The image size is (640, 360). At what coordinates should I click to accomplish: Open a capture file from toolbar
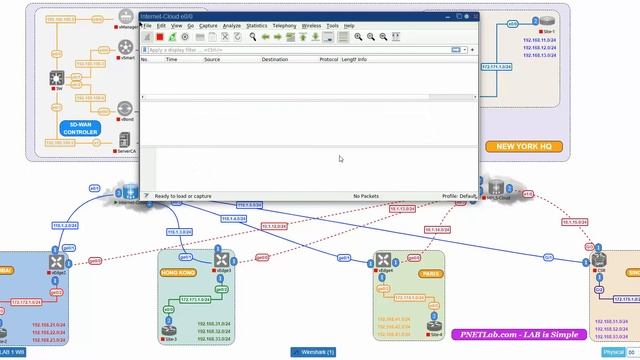pos(200,37)
